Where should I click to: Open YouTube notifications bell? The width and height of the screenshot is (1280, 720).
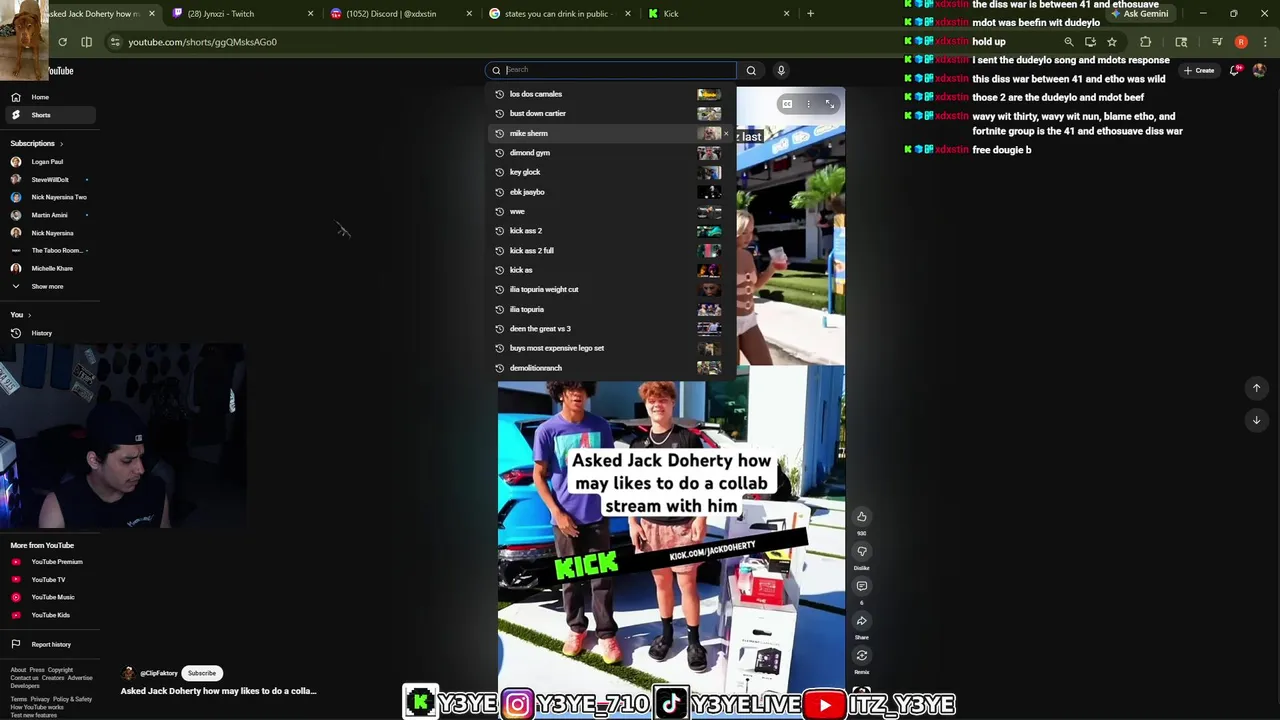[x=1235, y=70]
